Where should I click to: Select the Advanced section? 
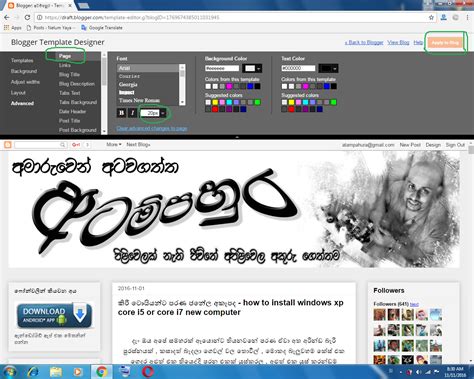[x=22, y=103]
